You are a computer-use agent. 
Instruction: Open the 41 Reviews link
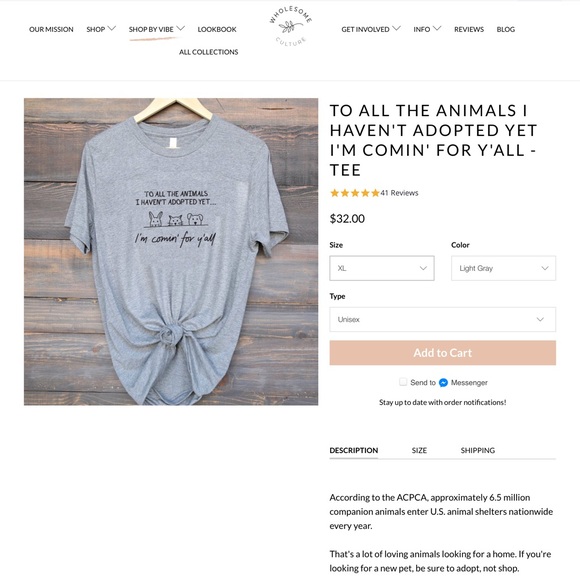click(x=399, y=193)
